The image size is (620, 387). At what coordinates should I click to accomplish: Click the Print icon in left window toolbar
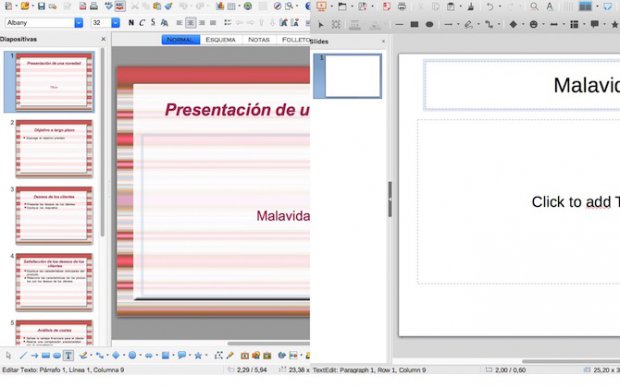tap(94, 6)
